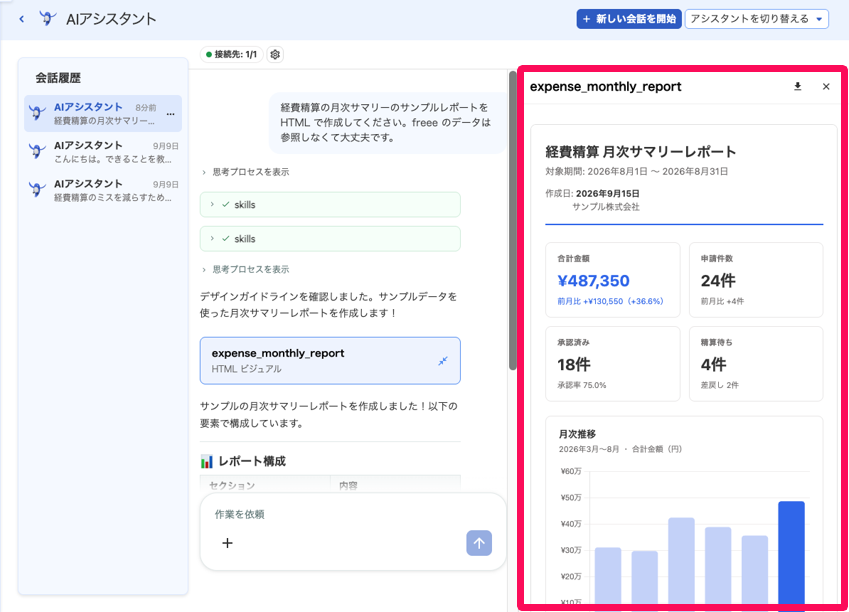Go back using the header back chevron
Image resolution: width=849 pixels, height=612 pixels.
(x=22, y=19)
